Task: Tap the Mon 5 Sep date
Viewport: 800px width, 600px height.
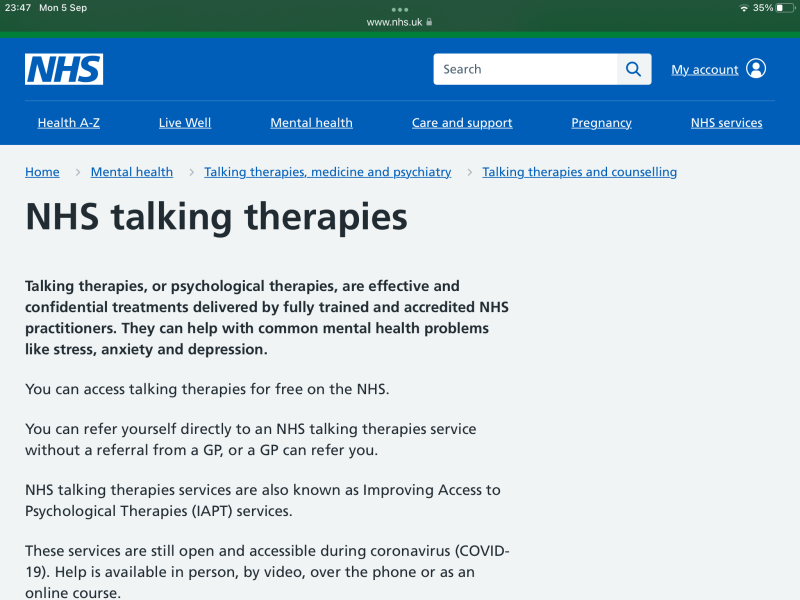Action: 63,8
